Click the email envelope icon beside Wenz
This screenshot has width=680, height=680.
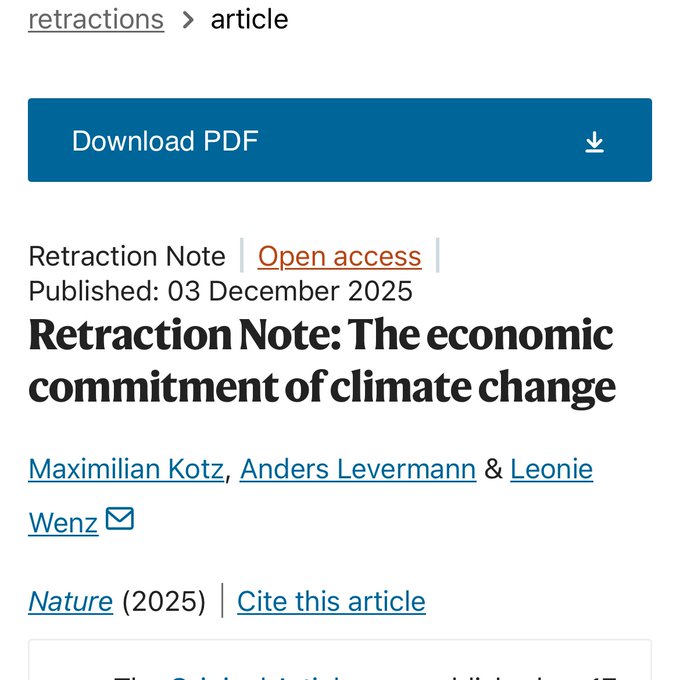point(120,519)
